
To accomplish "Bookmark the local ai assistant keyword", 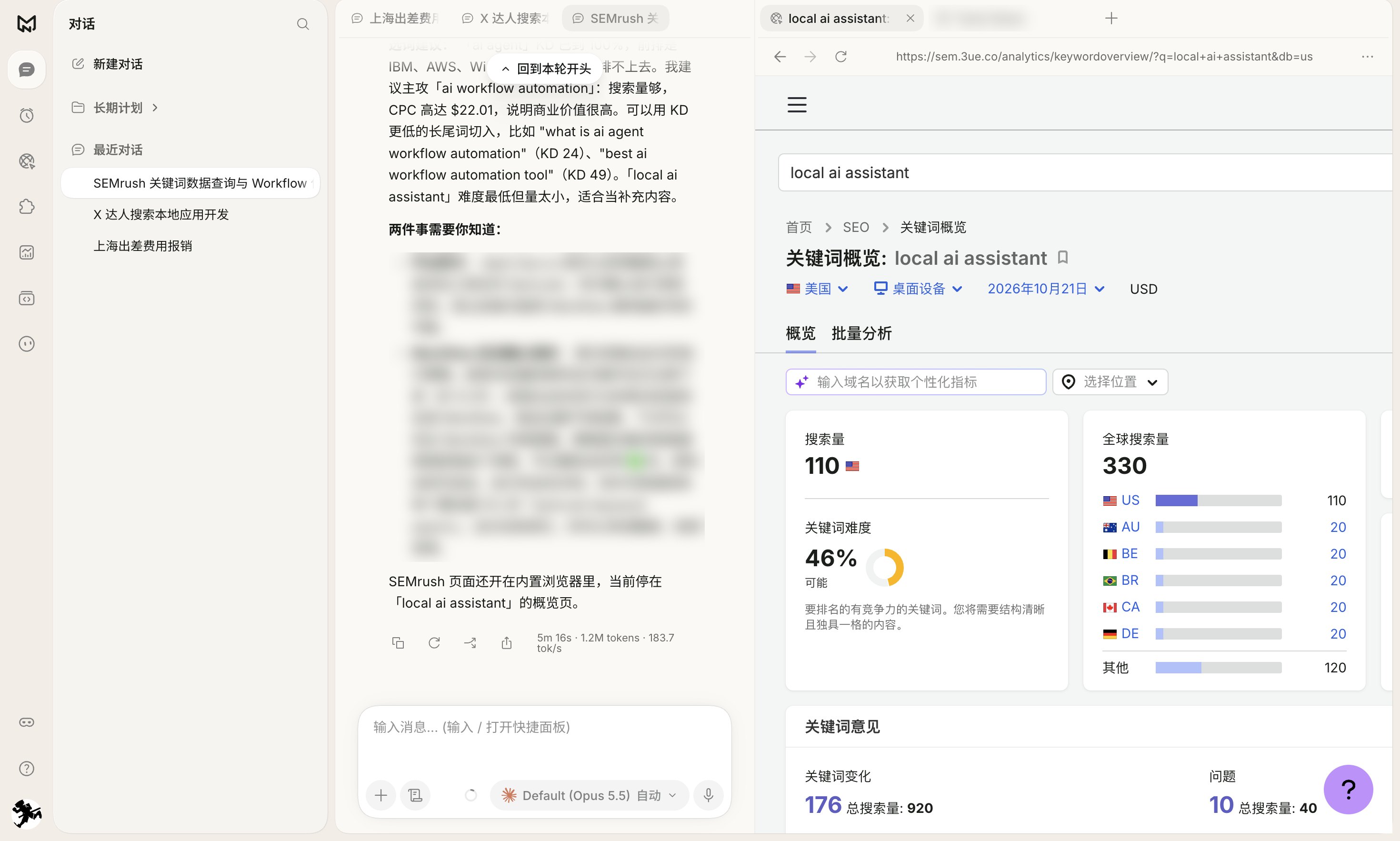I will (1063, 258).
